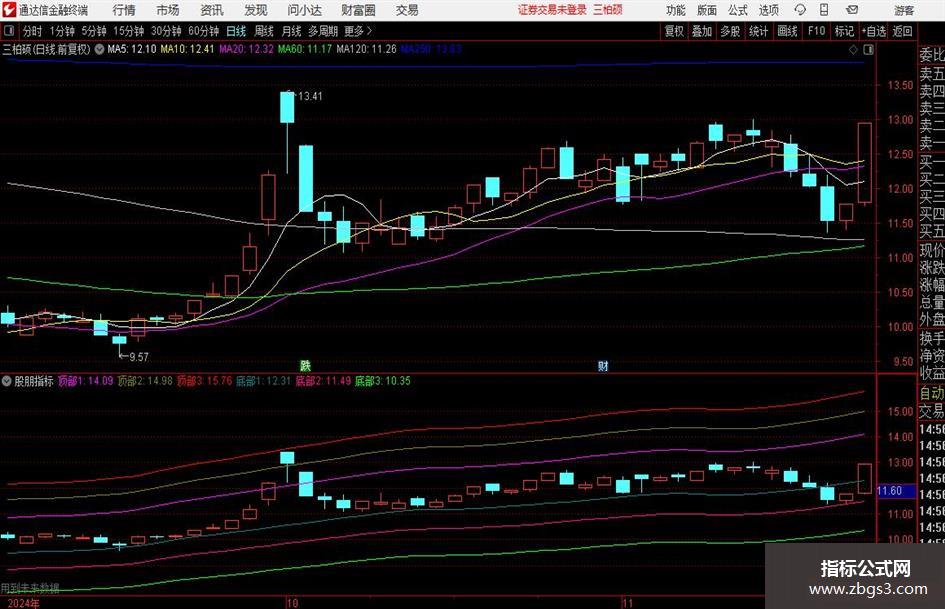The width and height of the screenshot is (945, 609).
Task: Open the customer service headset icon
Action: pos(800,10)
